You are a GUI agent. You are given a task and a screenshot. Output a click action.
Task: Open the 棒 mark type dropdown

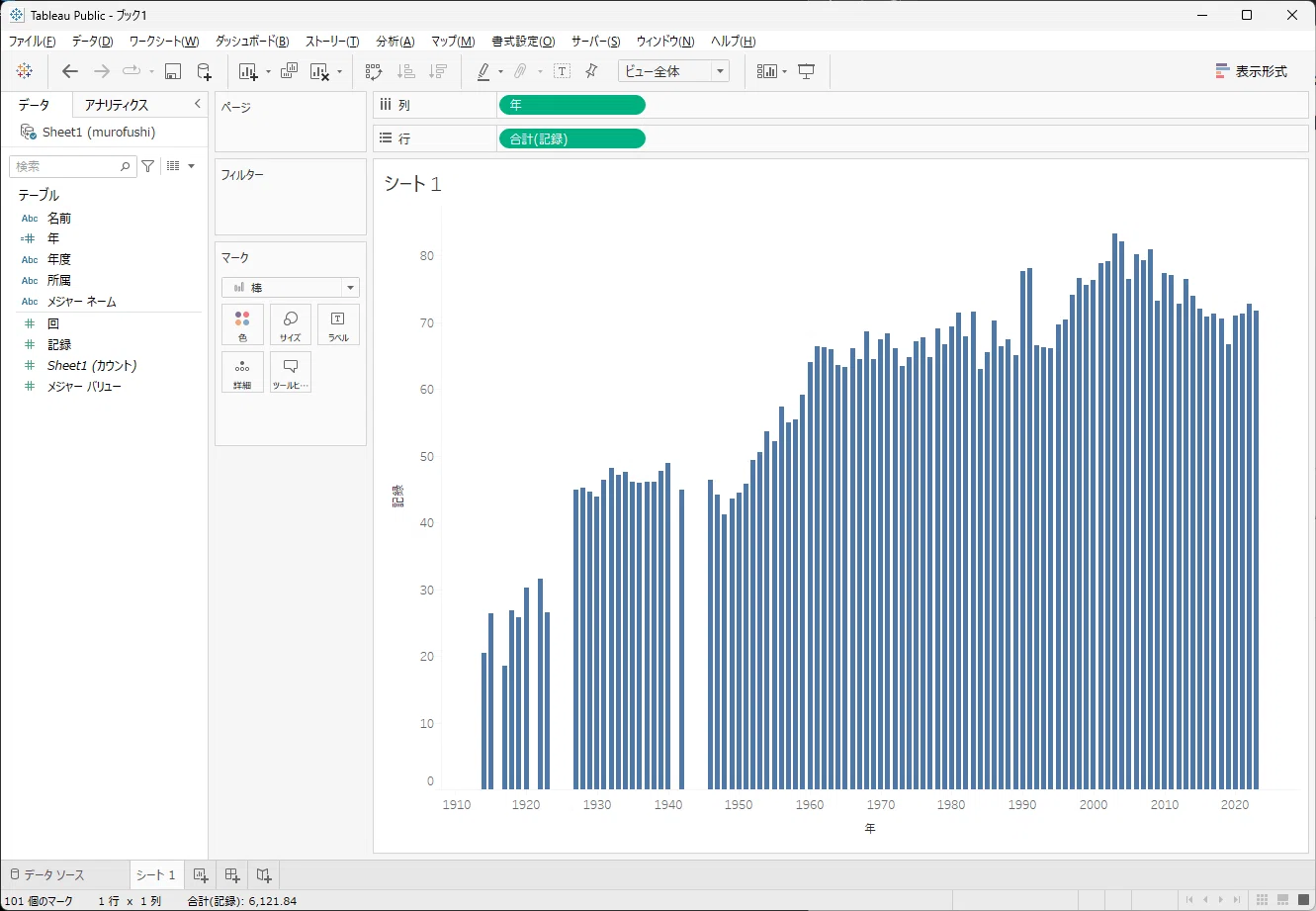[291, 287]
